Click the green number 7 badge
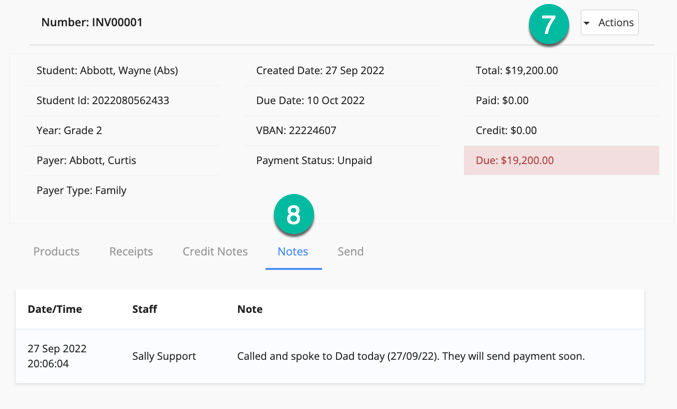 [548, 25]
